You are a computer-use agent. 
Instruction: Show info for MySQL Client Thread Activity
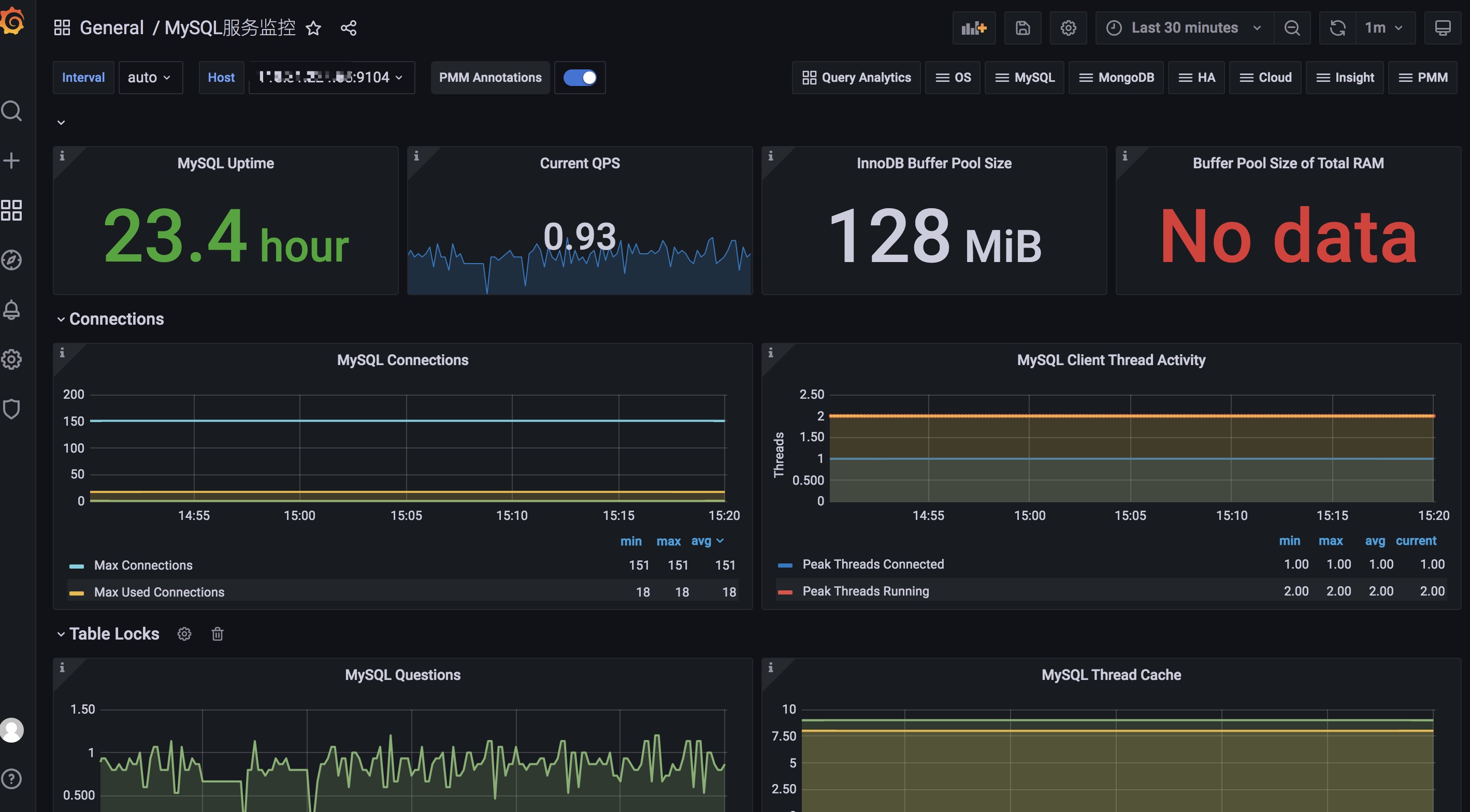coord(770,353)
